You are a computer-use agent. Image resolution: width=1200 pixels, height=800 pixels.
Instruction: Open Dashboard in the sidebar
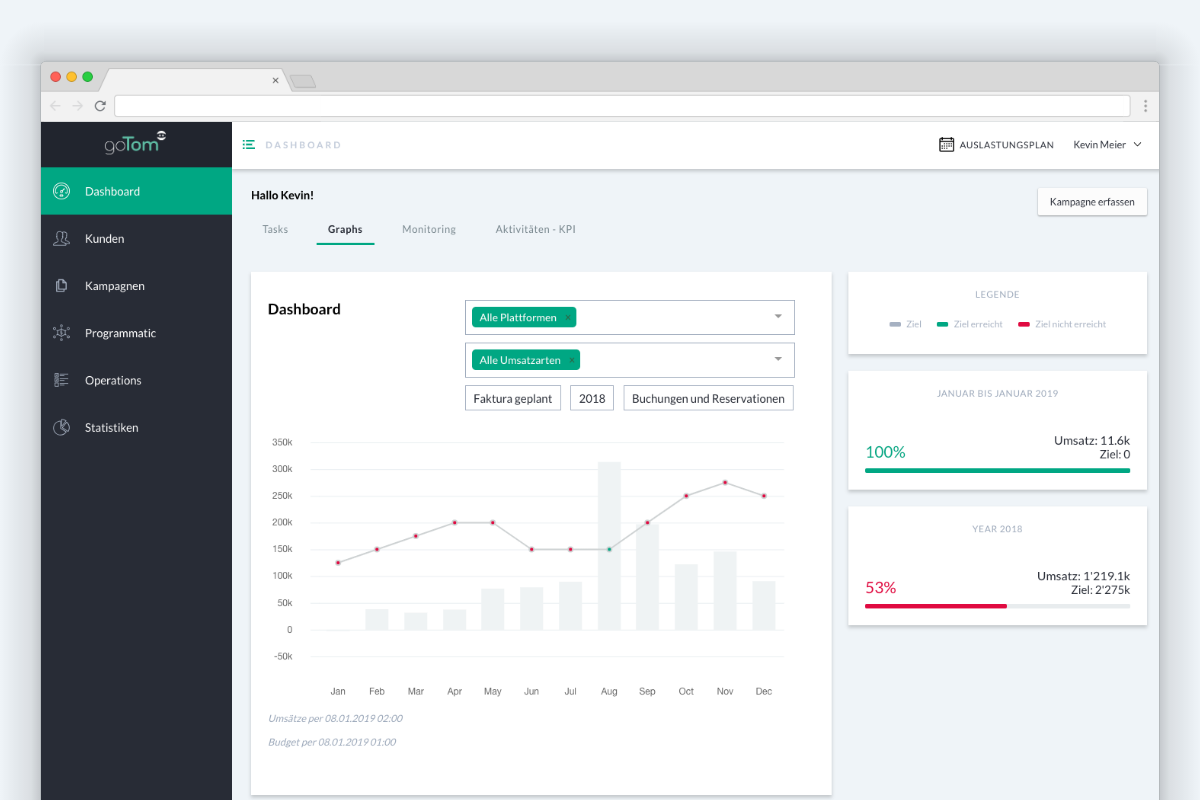click(136, 191)
